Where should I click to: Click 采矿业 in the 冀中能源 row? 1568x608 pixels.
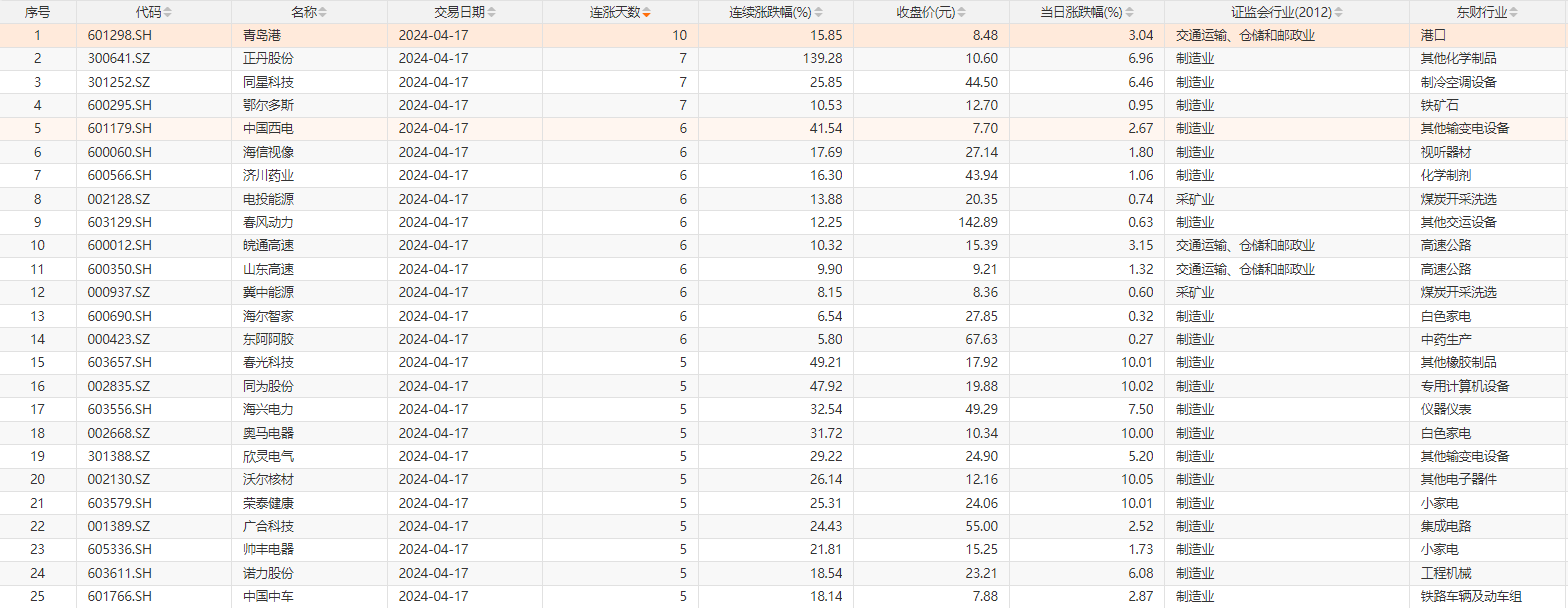click(1195, 293)
